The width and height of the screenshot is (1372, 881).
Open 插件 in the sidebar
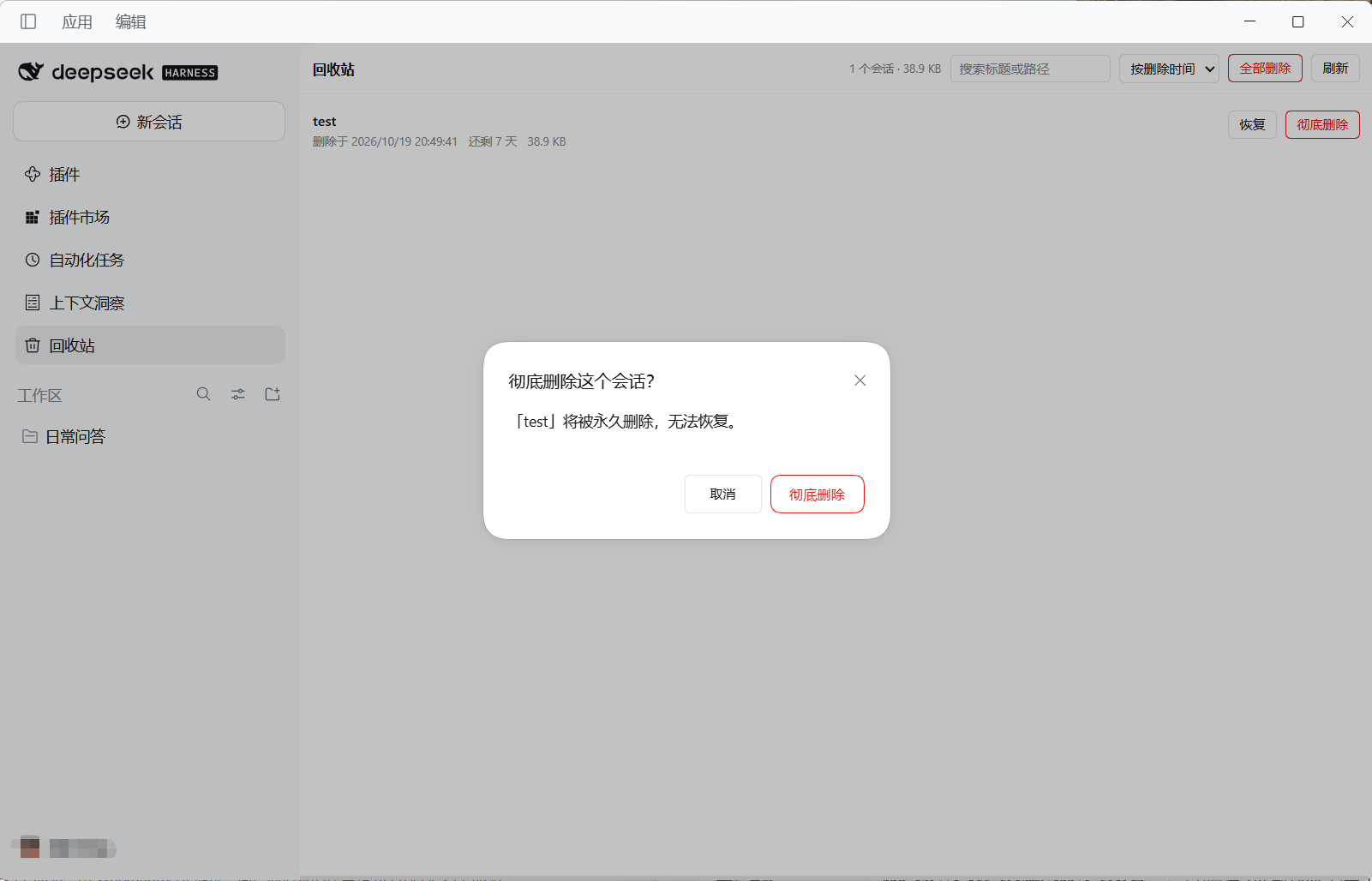tap(150, 174)
